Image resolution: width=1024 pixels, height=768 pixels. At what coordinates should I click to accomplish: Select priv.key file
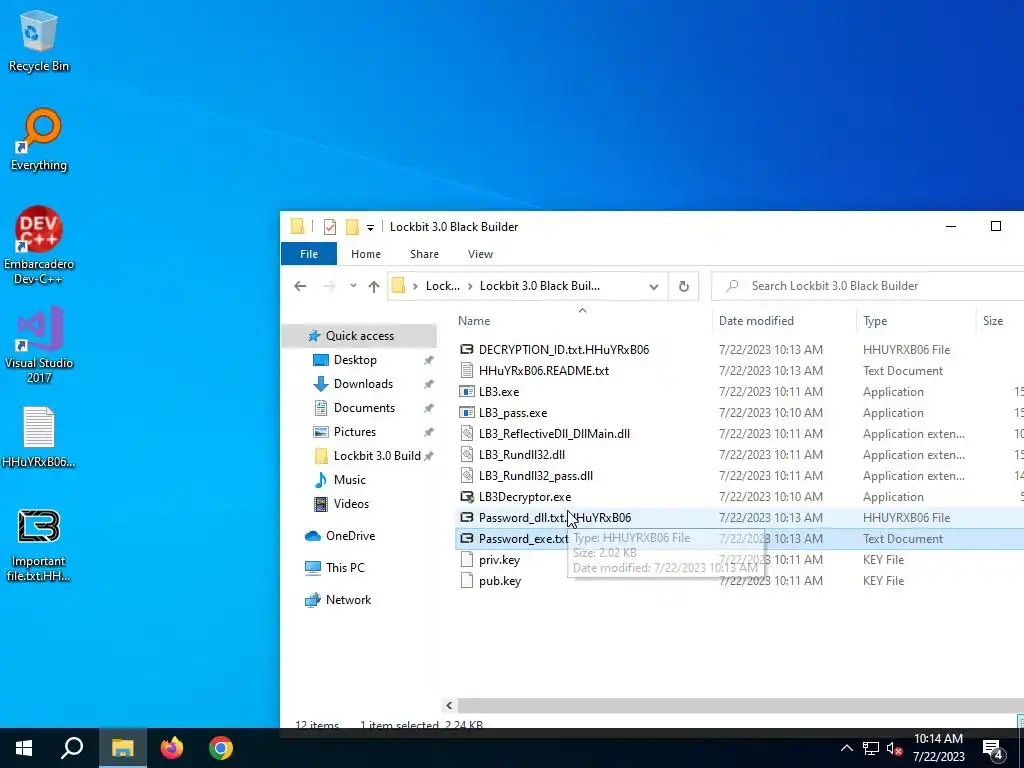[x=499, y=560]
